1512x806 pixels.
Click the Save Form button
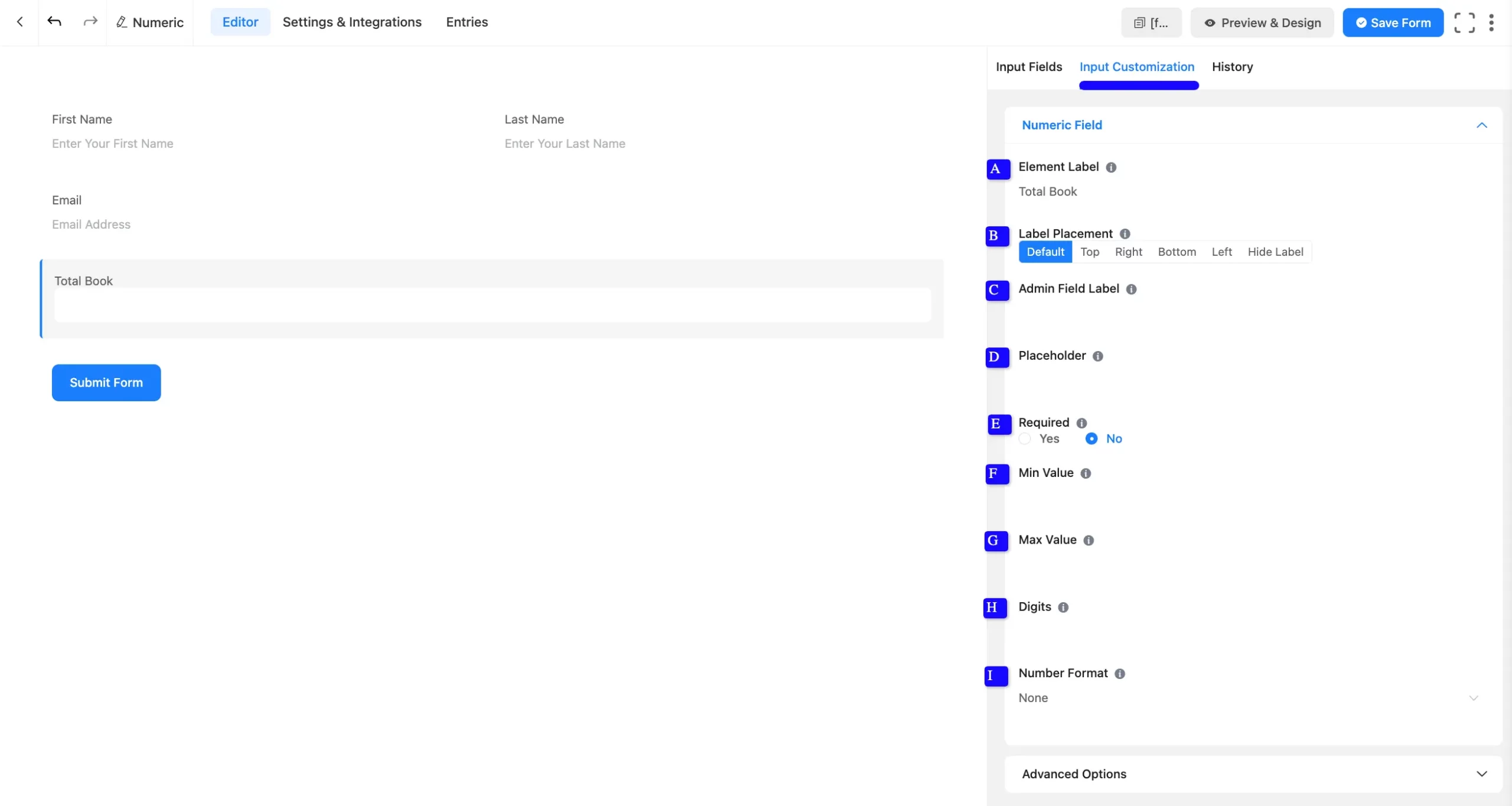coord(1393,22)
